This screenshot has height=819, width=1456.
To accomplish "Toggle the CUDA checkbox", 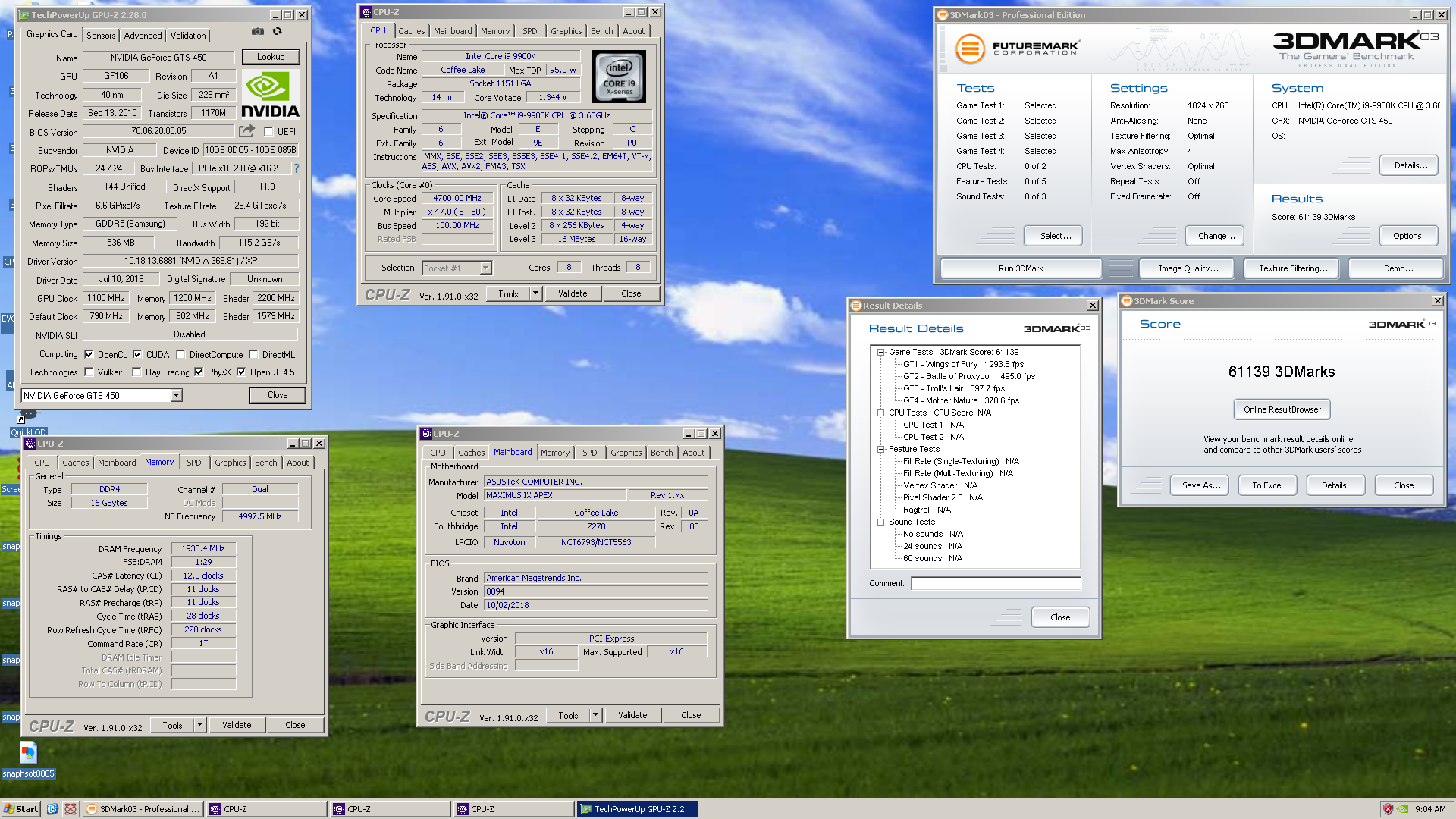I will pyautogui.click(x=137, y=354).
